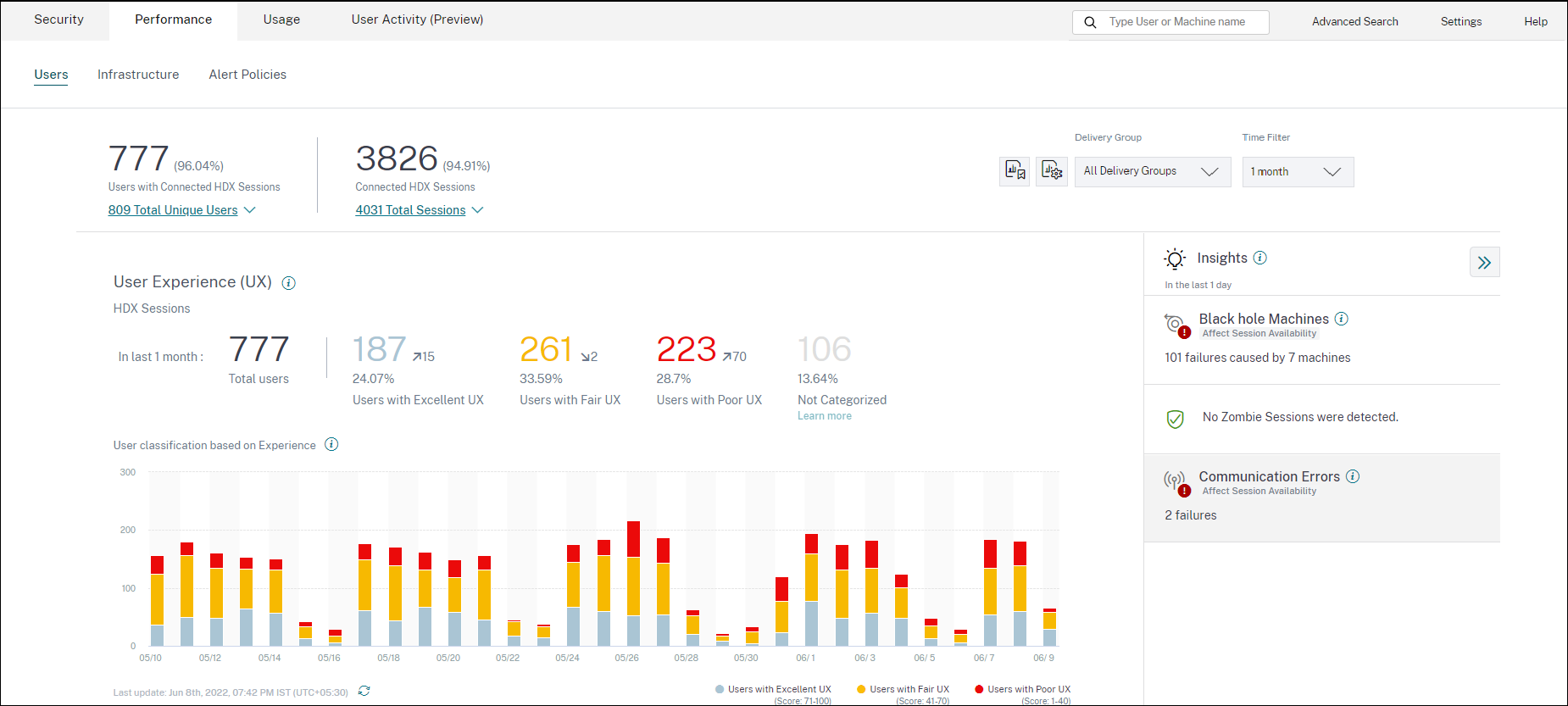The height and width of the screenshot is (706, 1568).
Task: Toggle Users with Fair UX legend item
Action: (903, 689)
